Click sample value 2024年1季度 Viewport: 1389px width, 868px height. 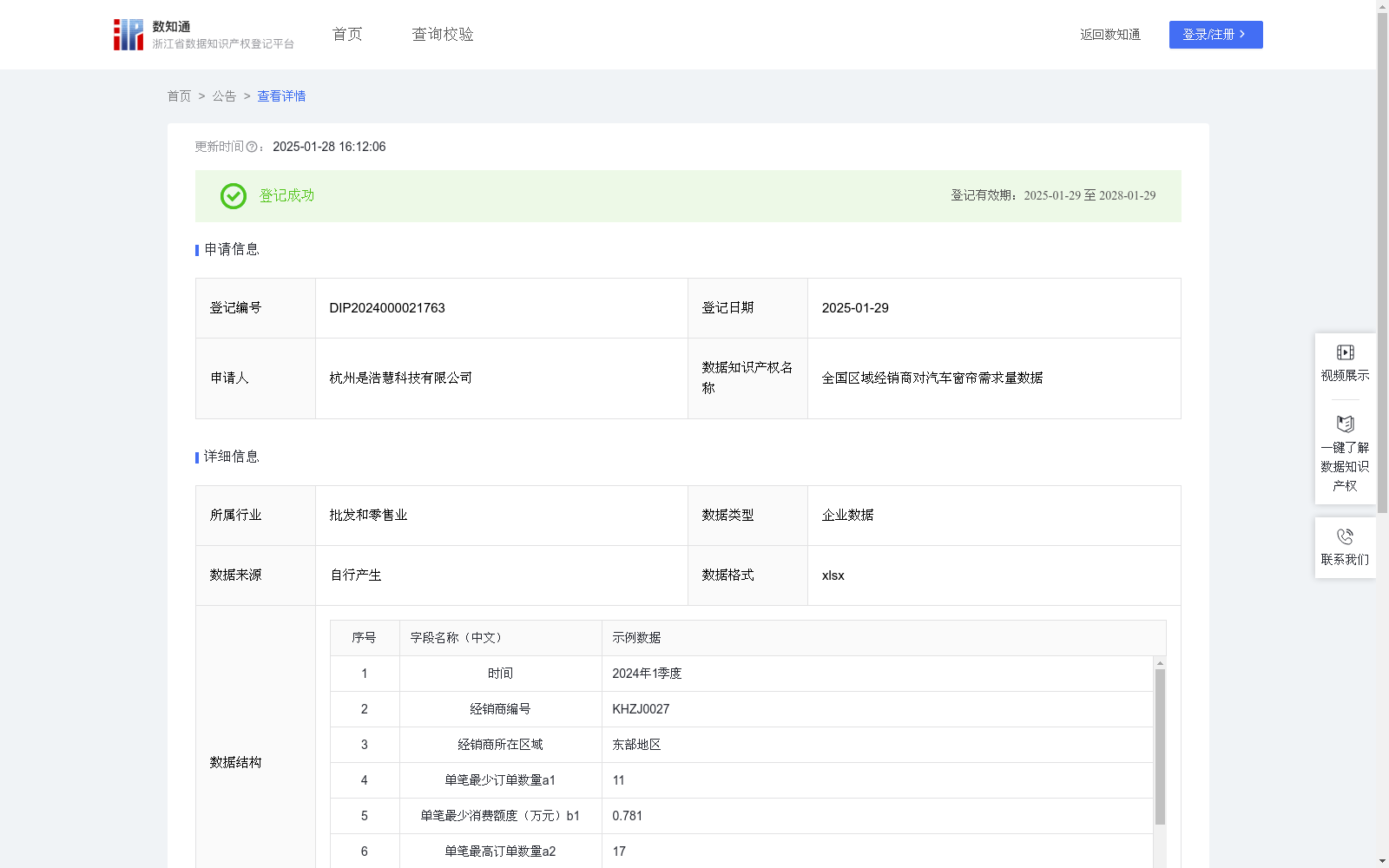tap(647, 674)
